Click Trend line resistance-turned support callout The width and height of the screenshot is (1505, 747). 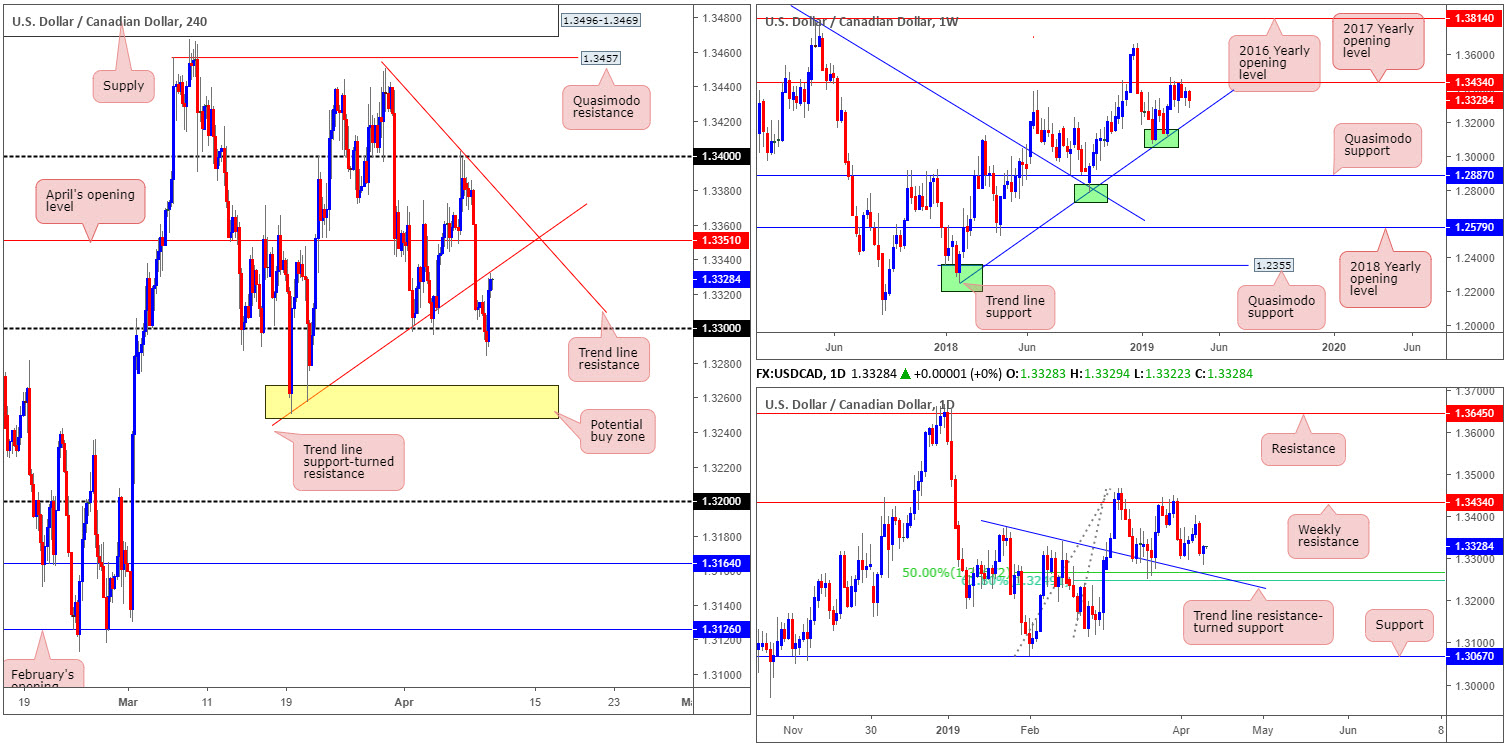(1258, 623)
